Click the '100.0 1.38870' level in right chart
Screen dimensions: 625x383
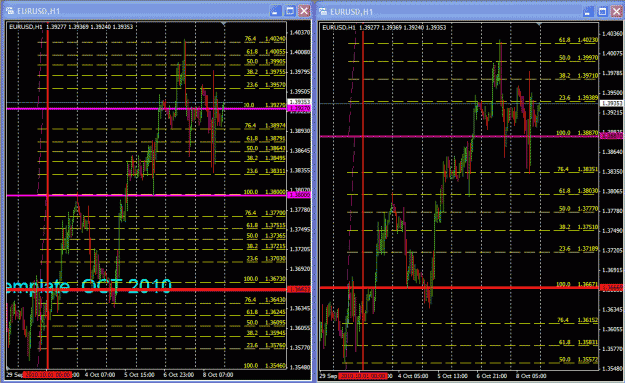click(x=577, y=133)
